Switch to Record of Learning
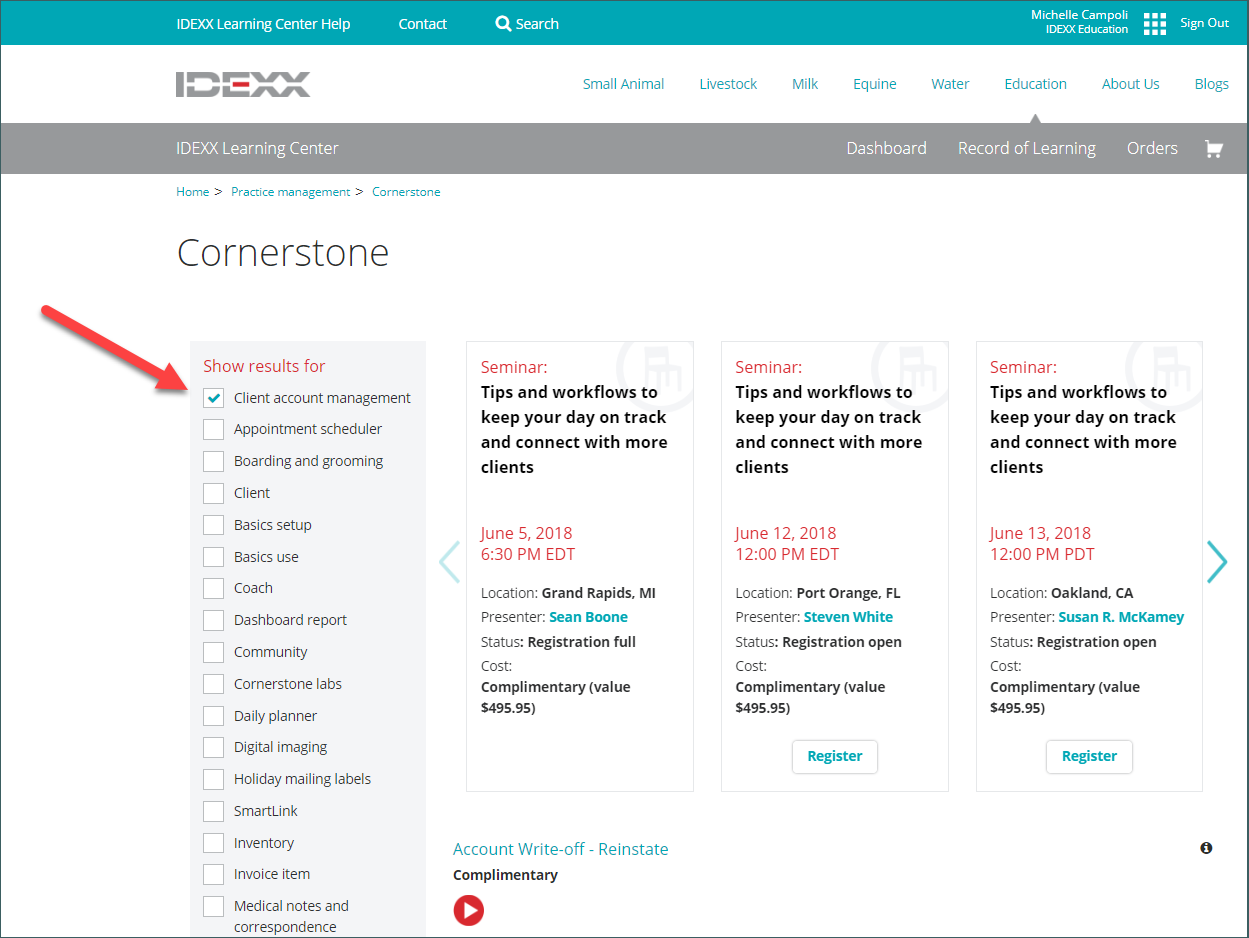Viewport: 1249px width, 938px height. tap(1026, 148)
